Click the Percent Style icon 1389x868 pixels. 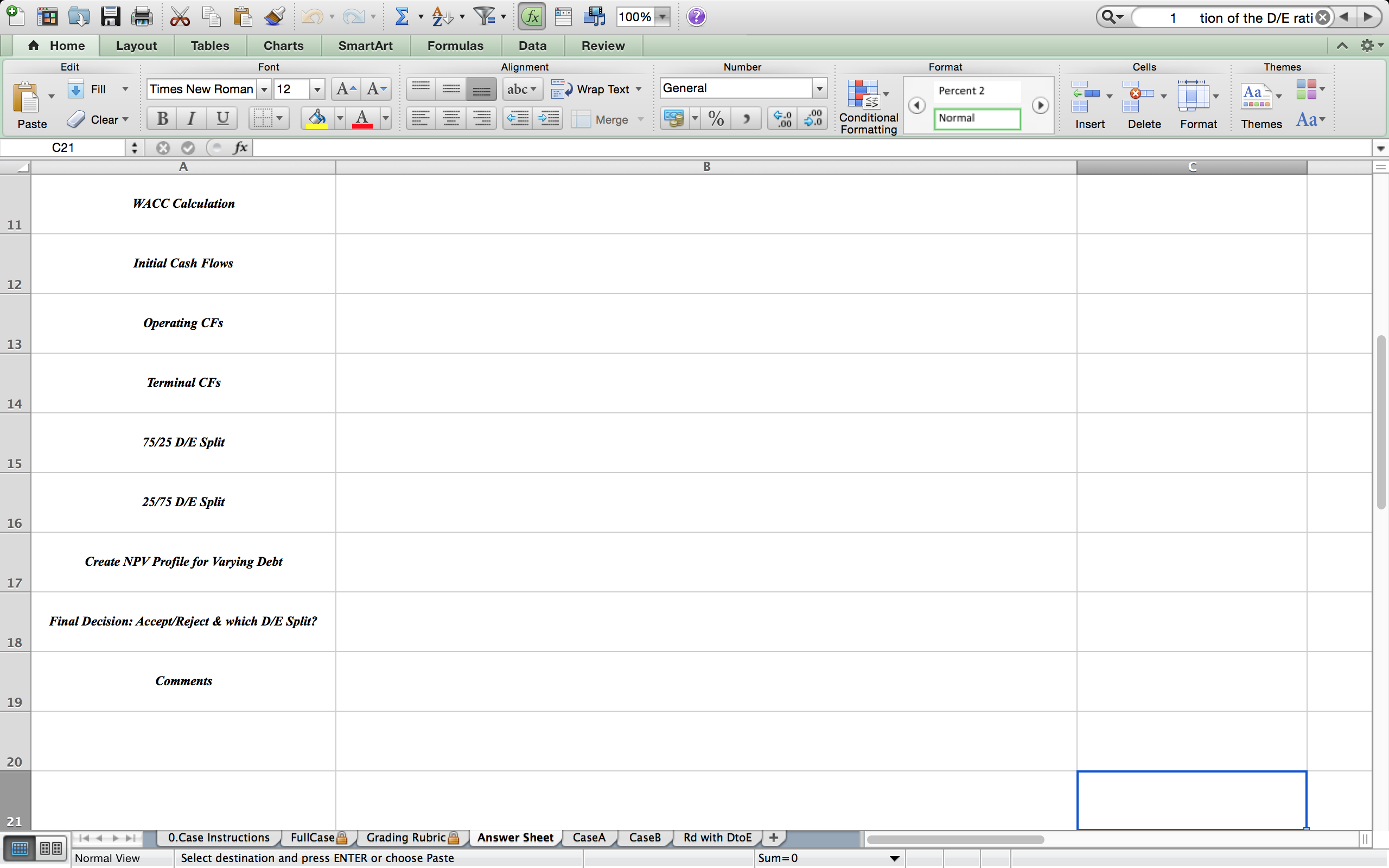716,119
